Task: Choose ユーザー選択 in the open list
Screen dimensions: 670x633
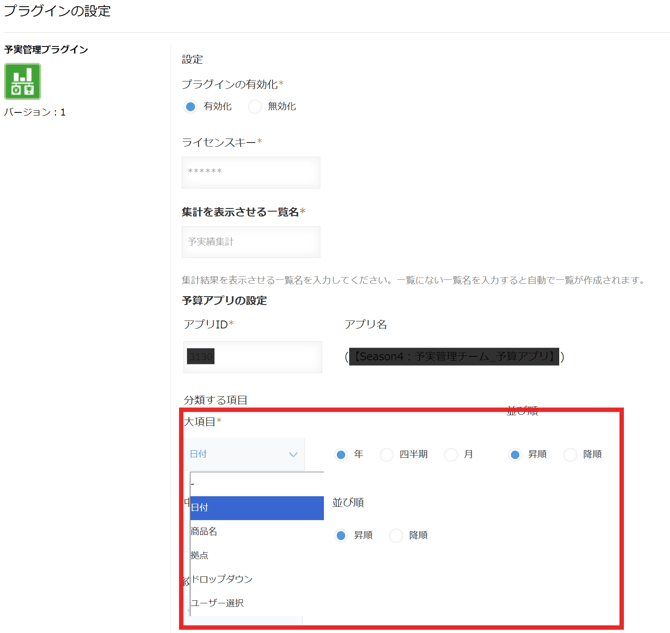Action: (256, 603)
